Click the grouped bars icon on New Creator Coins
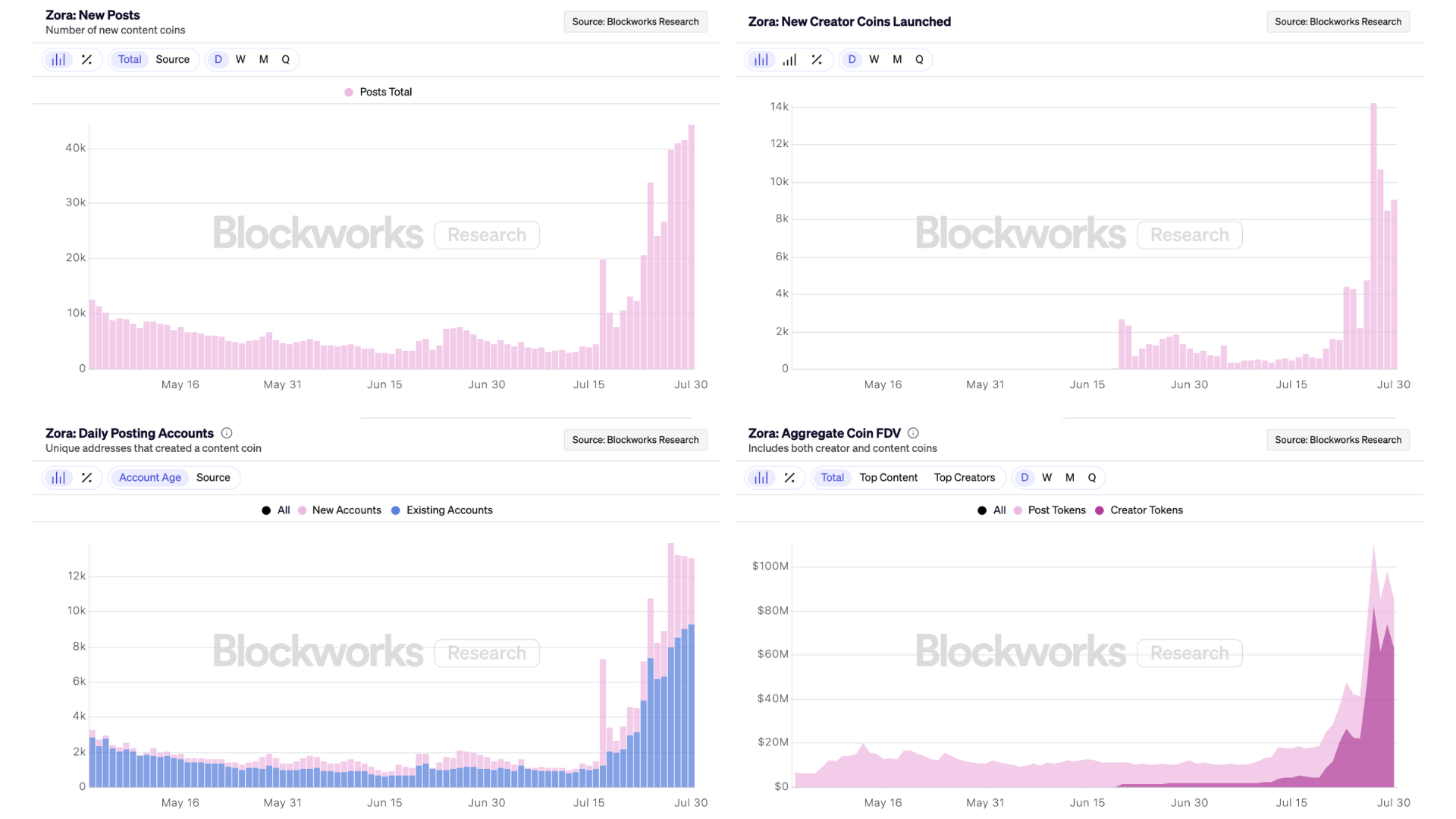The image size is (1456, 819). click(789, 58)
